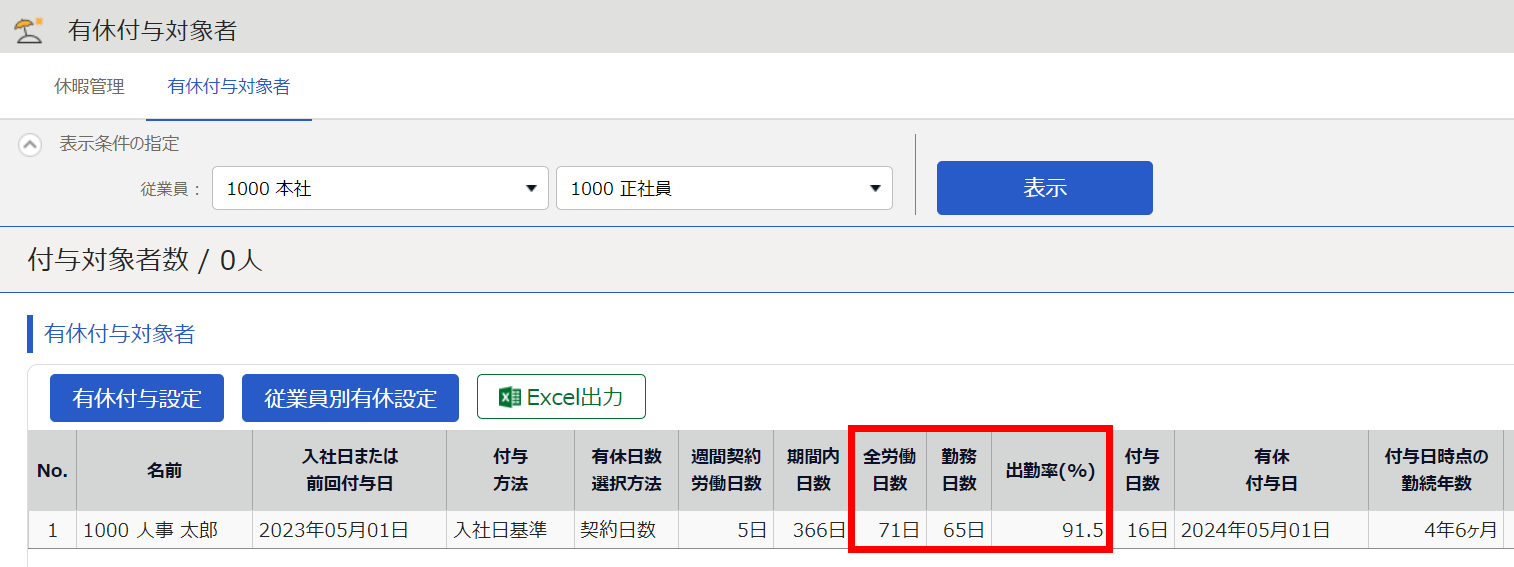Click the row number 1 cell

pos(52,530)
